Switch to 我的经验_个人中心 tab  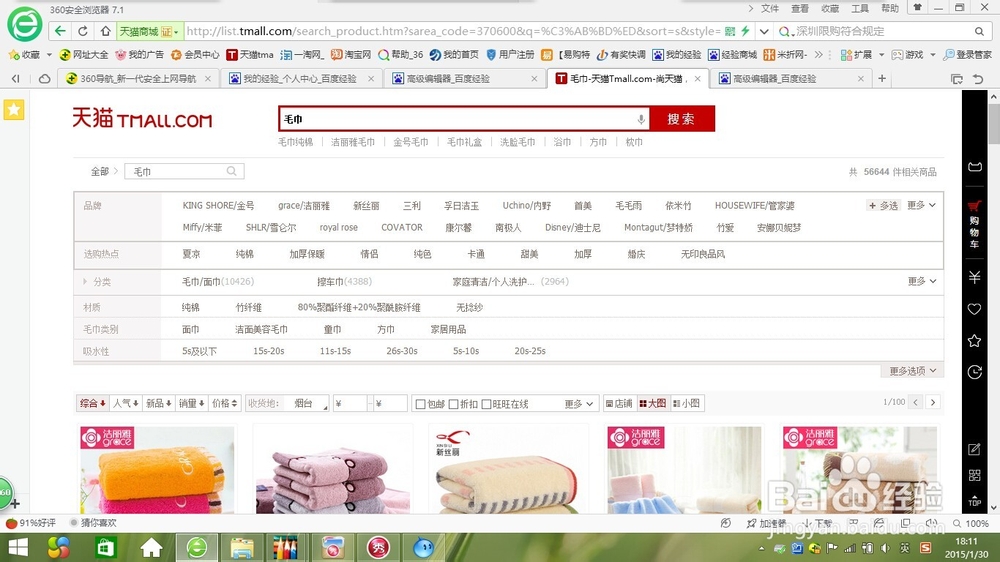301,78
